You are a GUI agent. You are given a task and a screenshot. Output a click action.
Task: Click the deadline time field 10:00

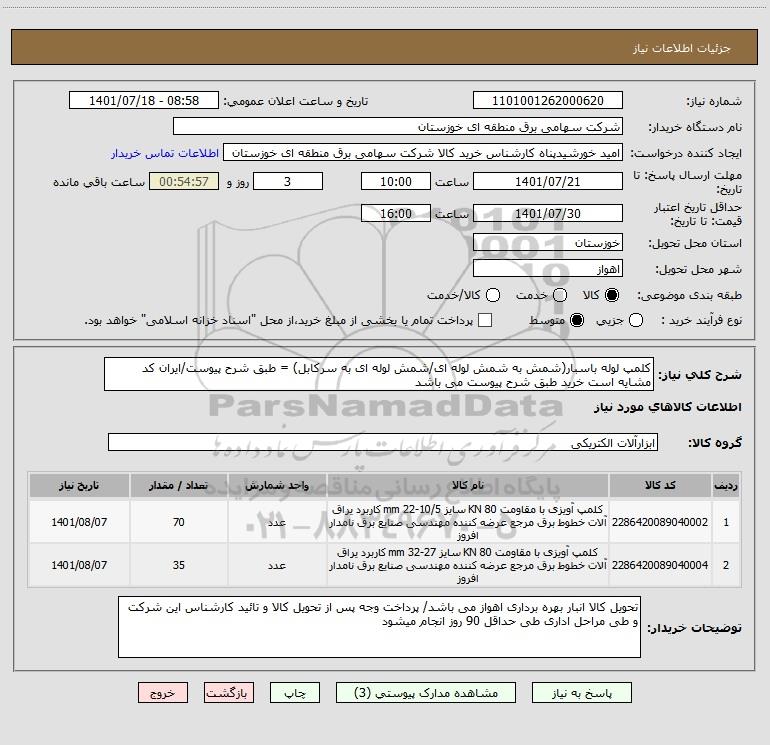click(x=396, y=181)
